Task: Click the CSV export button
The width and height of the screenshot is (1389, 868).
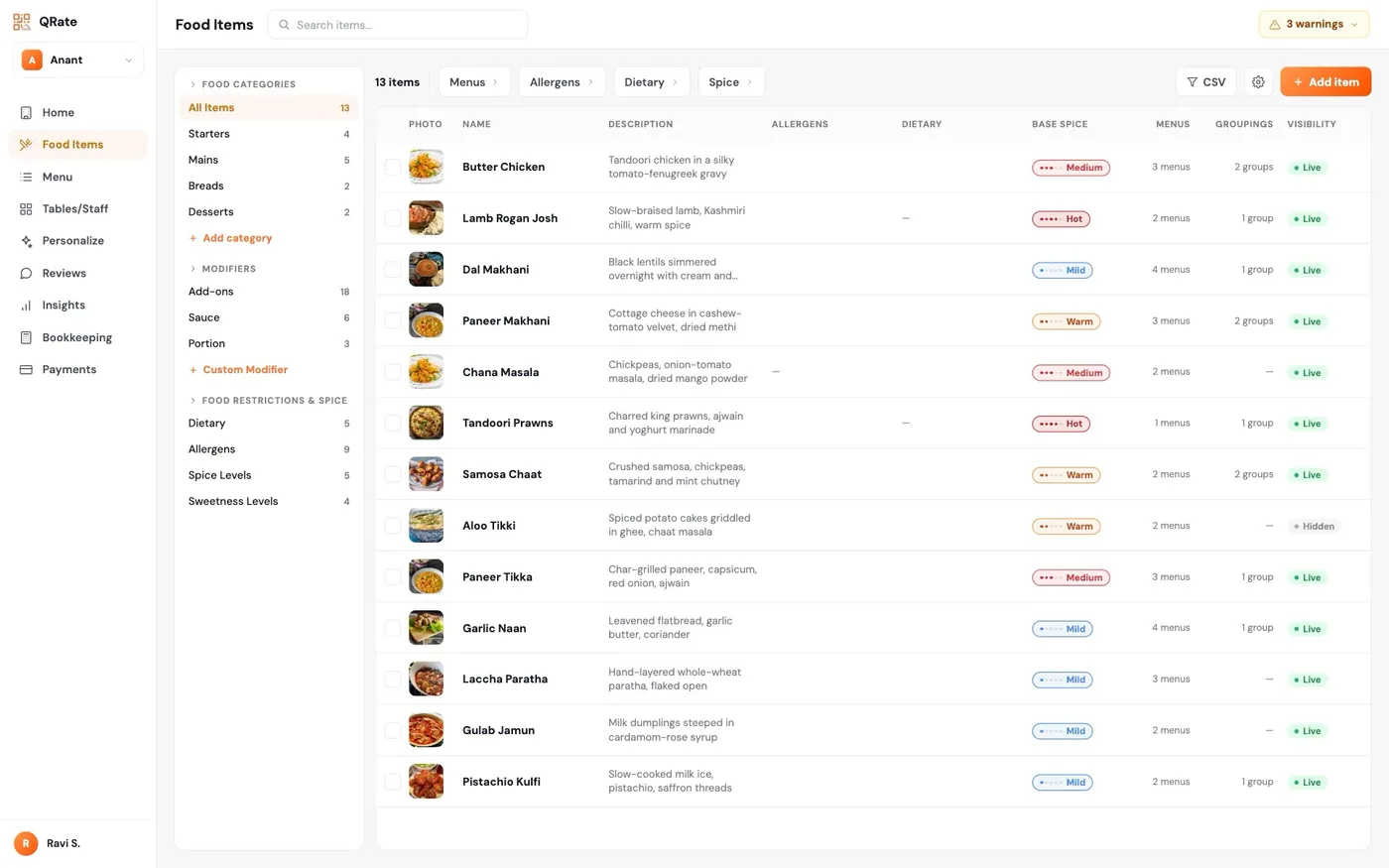Action: point(1206,82)
